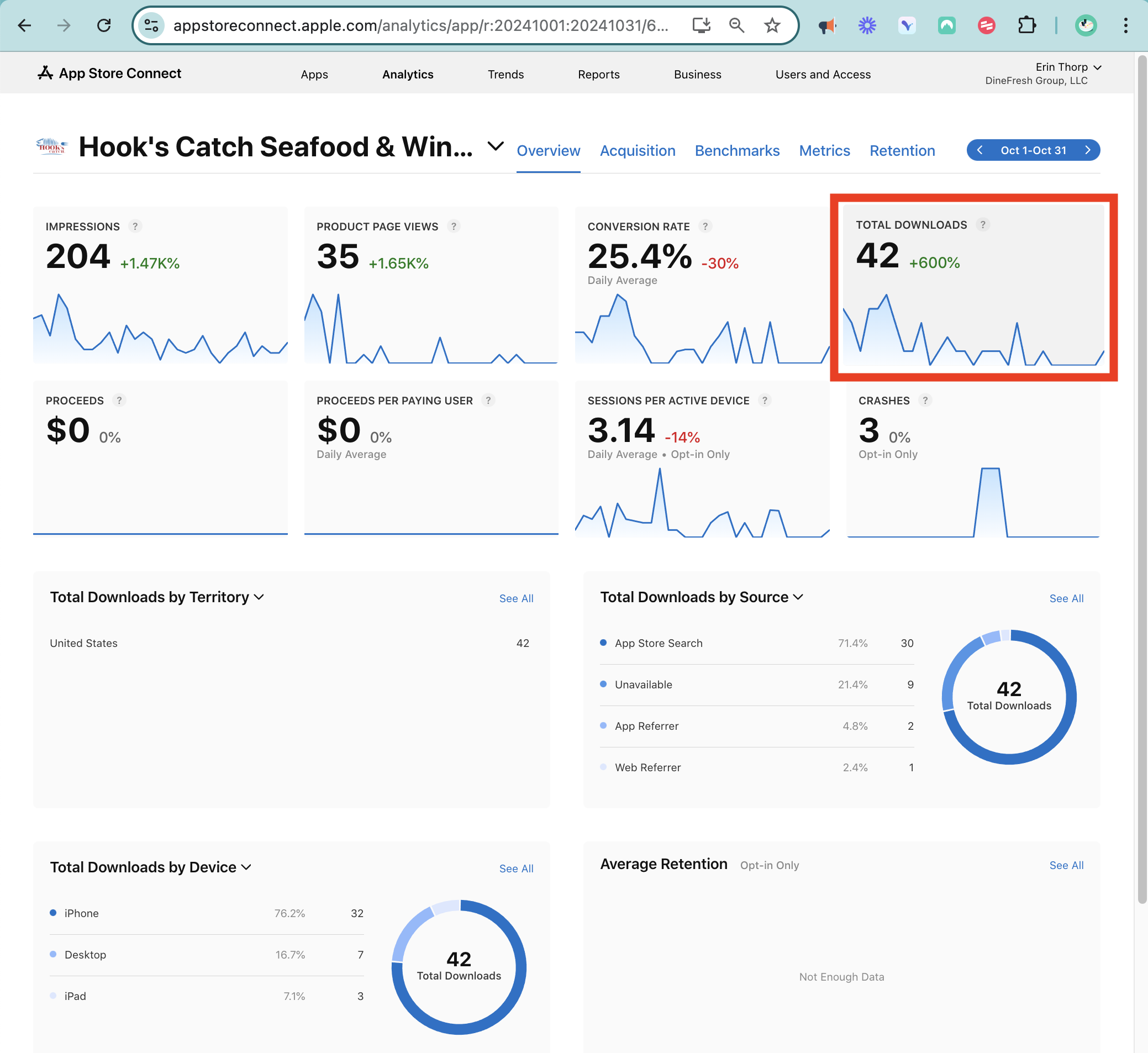1148x1053 pixels.
Task: Open Sessions Per Active Device card
Action: 702,459
